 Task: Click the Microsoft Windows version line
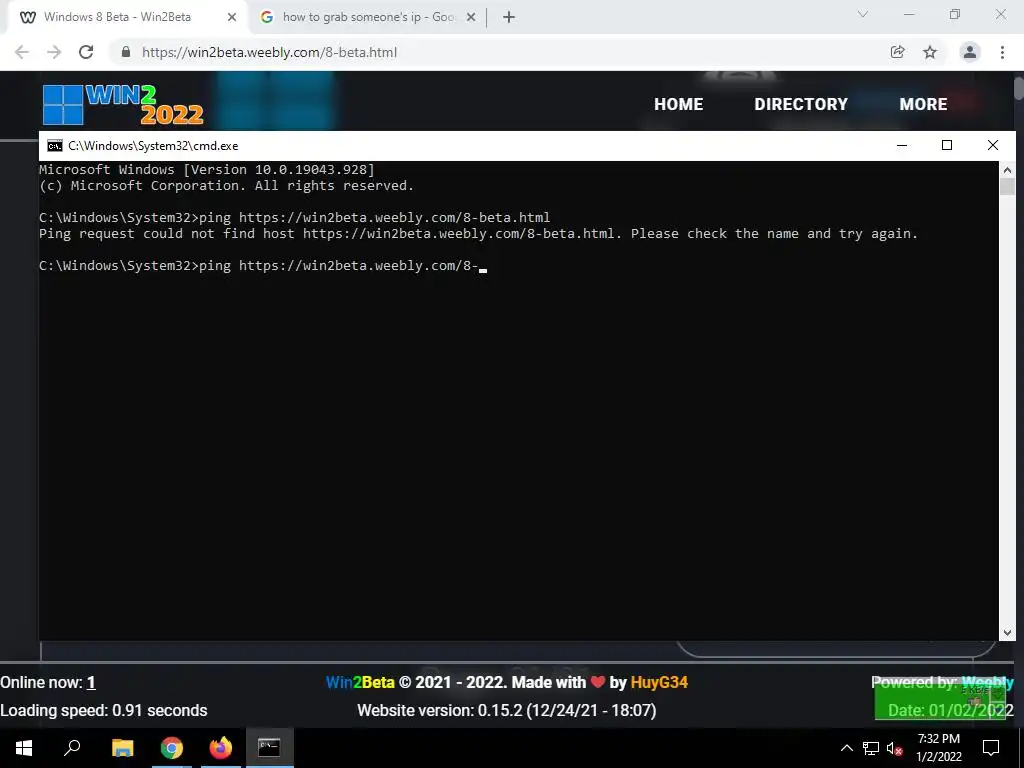pos(206,170)
